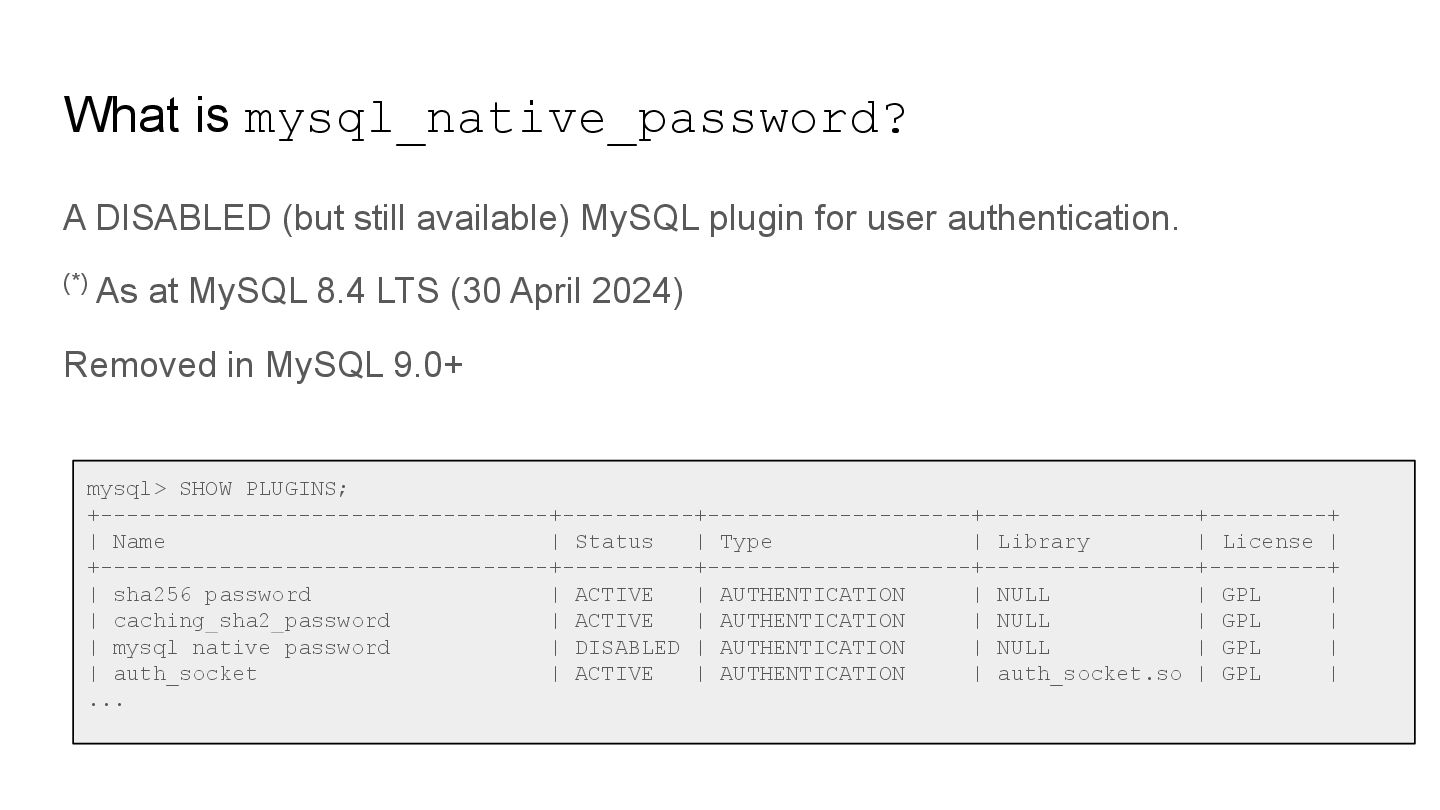Click the SHOW PLUGINS command text
Viewport: 1440px width, 810px height.
click(263, 489)
